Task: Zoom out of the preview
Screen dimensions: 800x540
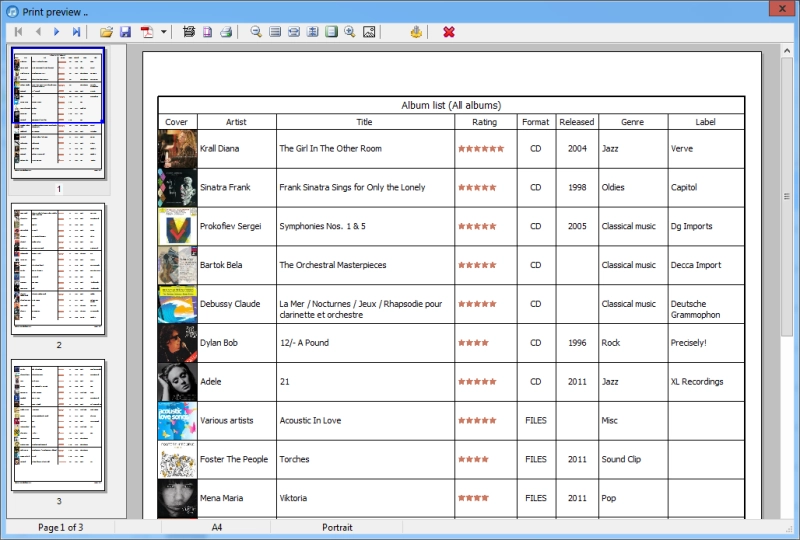Action: point(256,32)
